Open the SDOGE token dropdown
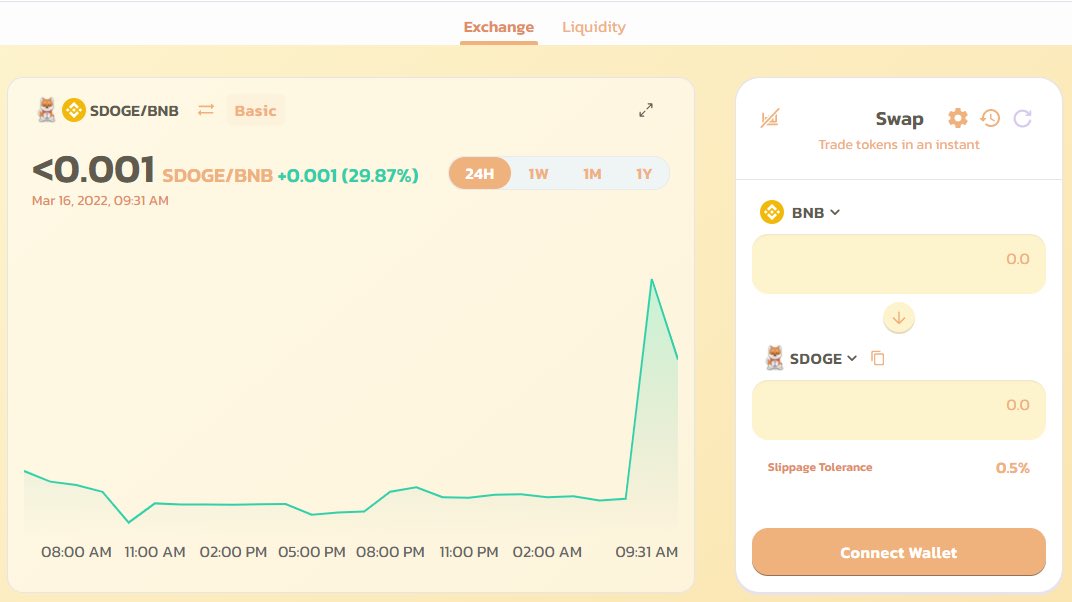The image size is (1072, 602). [x=811, y=358]
